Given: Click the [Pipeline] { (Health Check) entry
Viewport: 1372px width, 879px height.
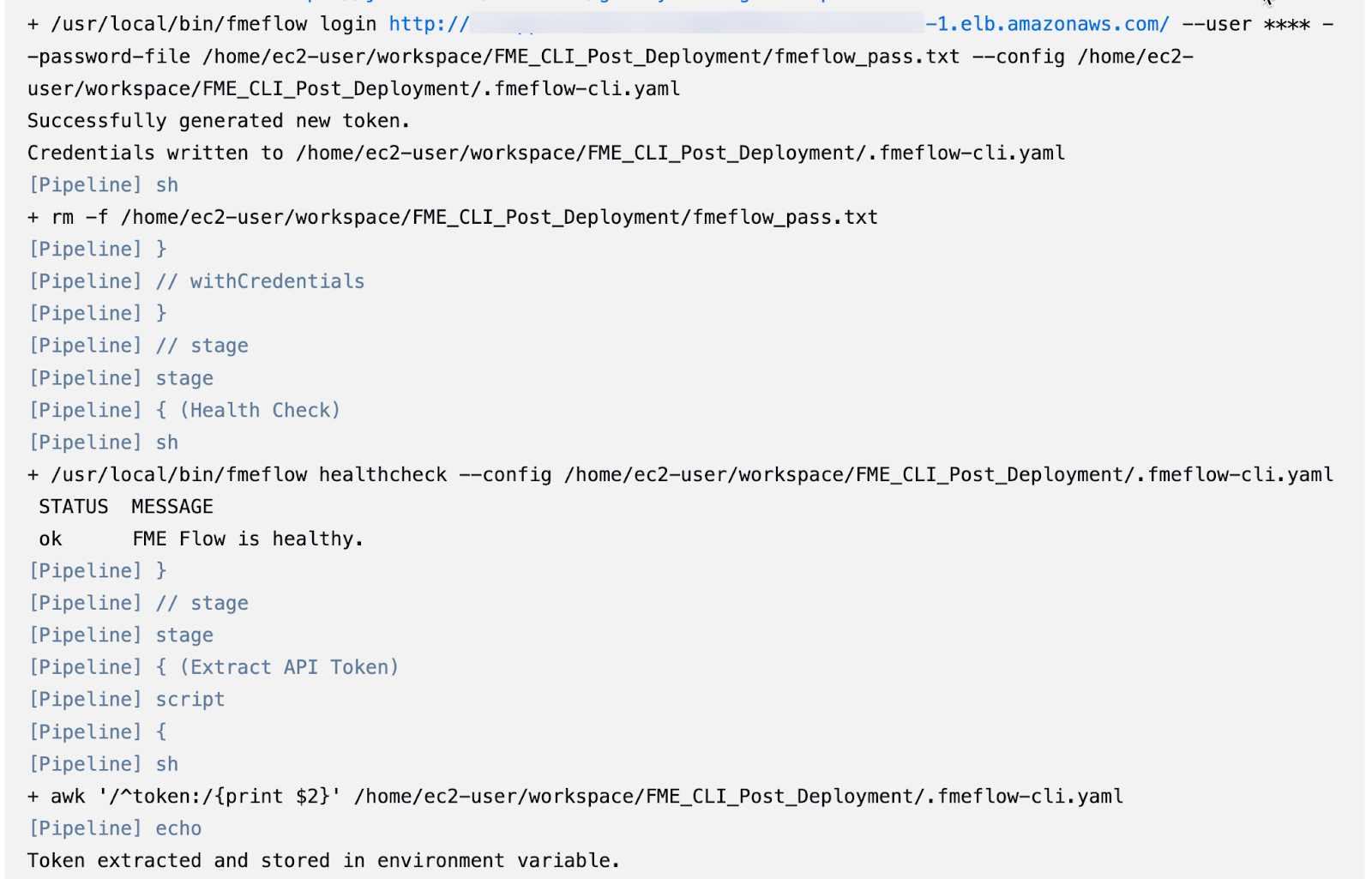Looking at the screenshot, I should tap(185, 410).
